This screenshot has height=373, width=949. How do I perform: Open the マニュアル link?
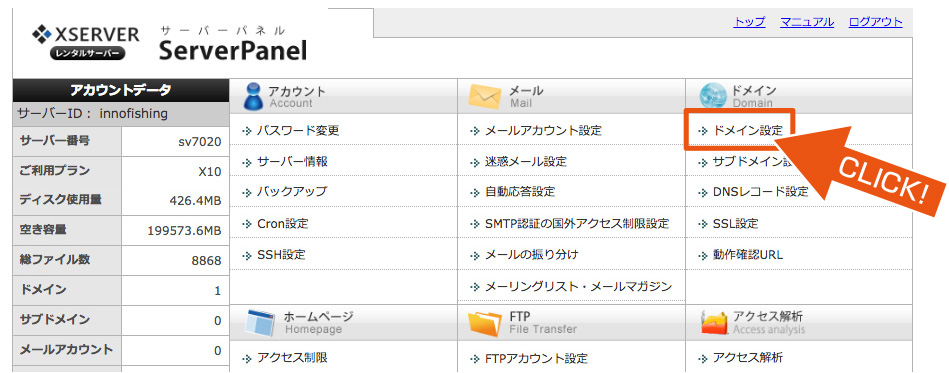coord(807,22)
